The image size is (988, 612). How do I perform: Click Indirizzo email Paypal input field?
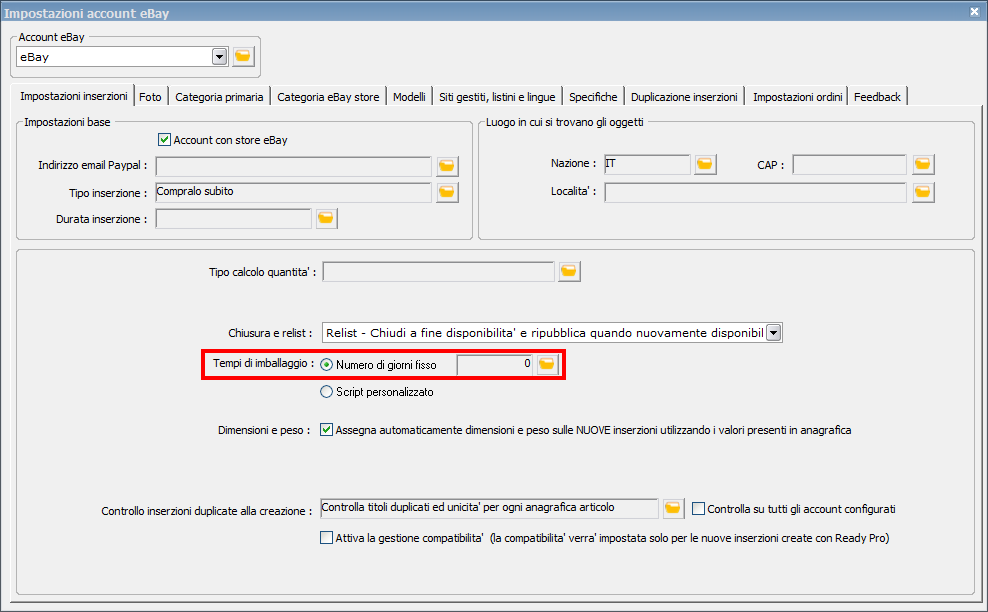click(294, 166)
